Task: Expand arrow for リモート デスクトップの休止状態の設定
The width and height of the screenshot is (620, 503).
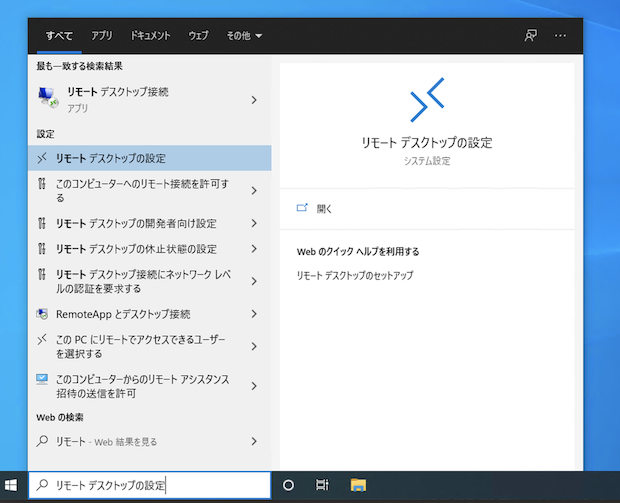Action: [254, 249]
